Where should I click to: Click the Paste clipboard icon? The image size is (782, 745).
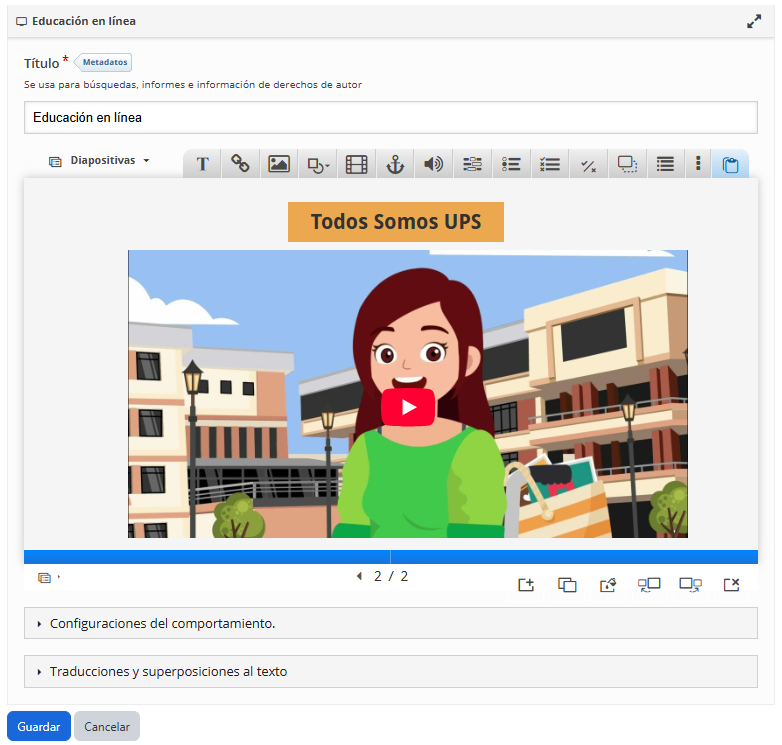730,165
